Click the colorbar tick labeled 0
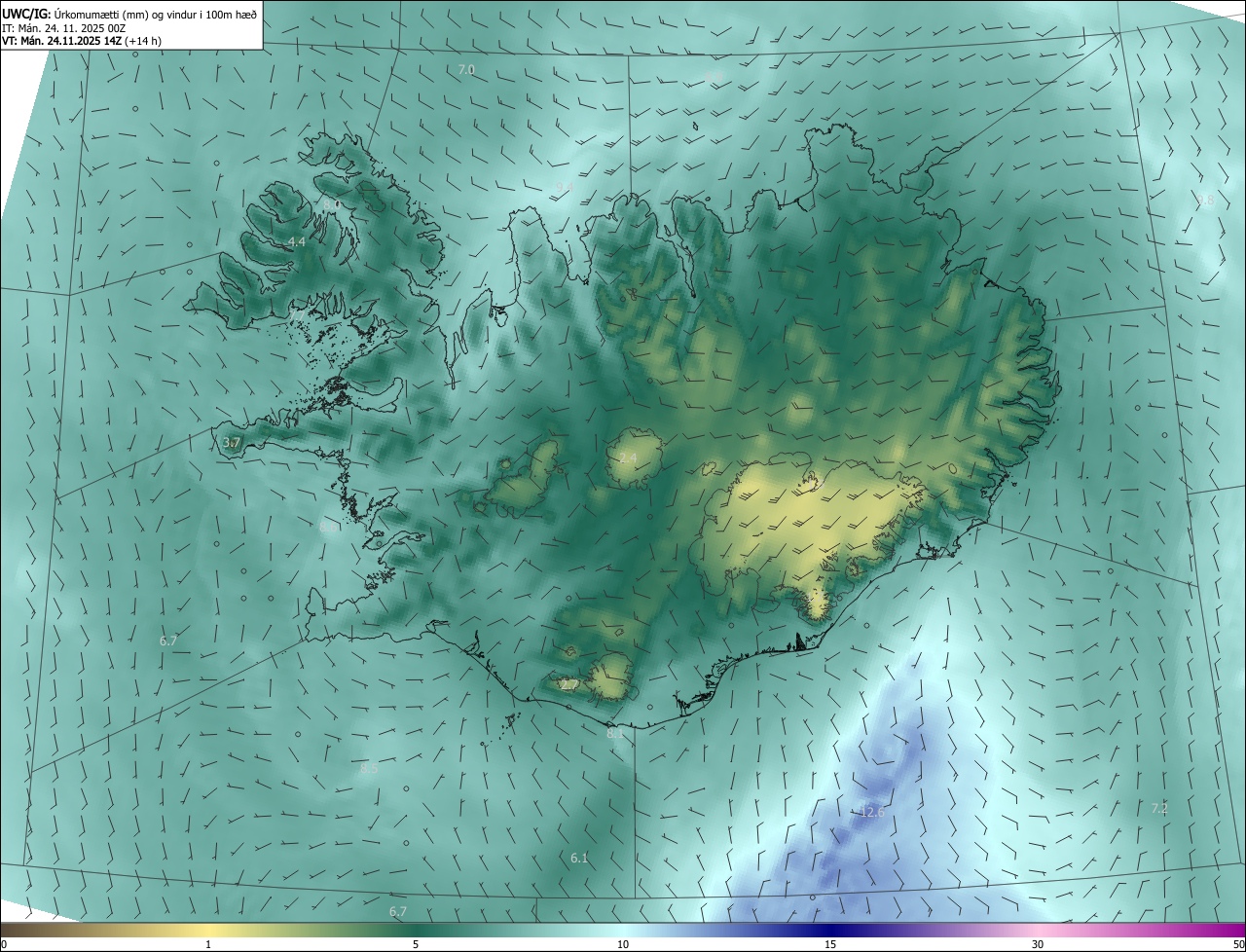1246x952 pixels. [x=4, y=944]
